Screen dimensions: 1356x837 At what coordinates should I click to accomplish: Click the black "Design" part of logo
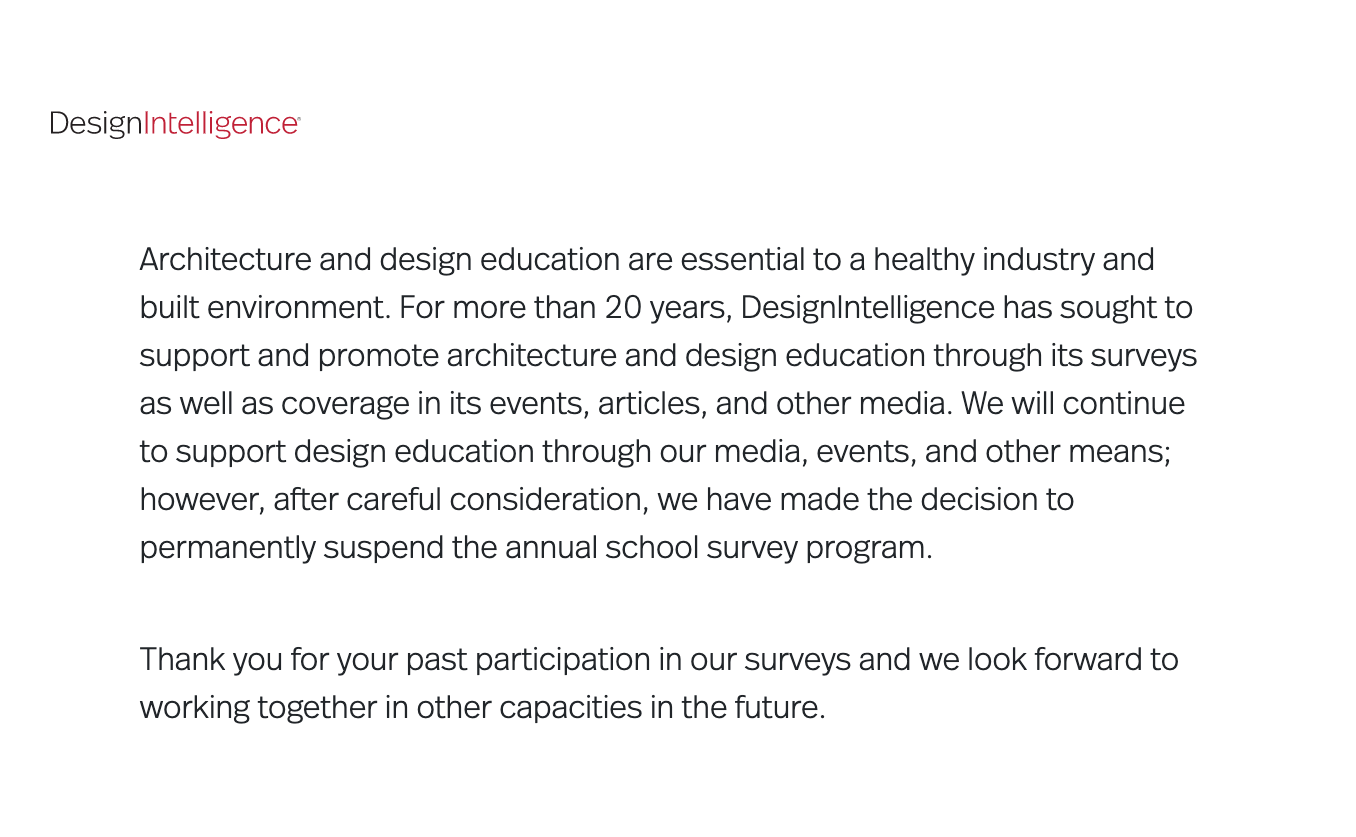(96, 124)
